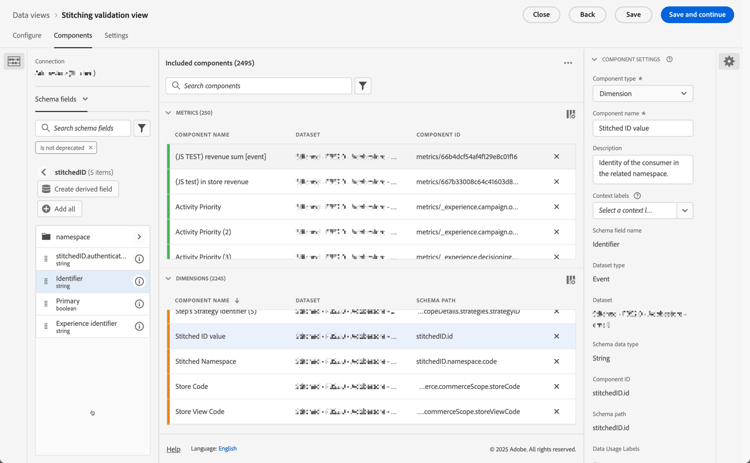Change language via English link
750x463 pixels.
(x=228, y=449)
